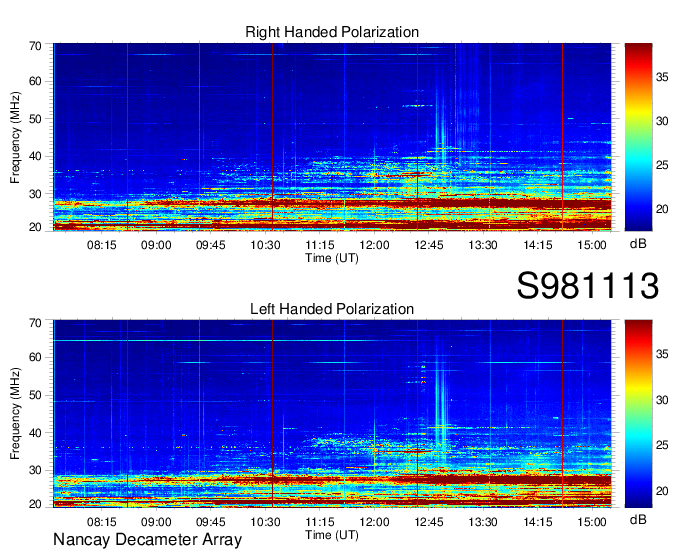Click 60 MHz tick on upper plot frequency axis
Screen dimensions: 680x552
(x=35, y=81)
